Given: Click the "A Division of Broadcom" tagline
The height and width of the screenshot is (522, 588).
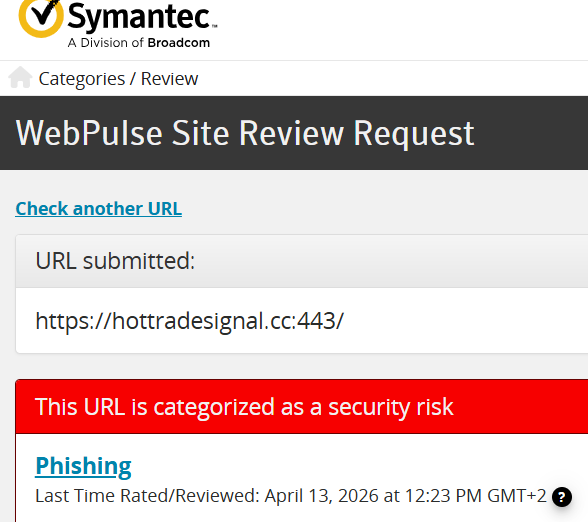Looking at the screenshot, I should coord(139,43).
